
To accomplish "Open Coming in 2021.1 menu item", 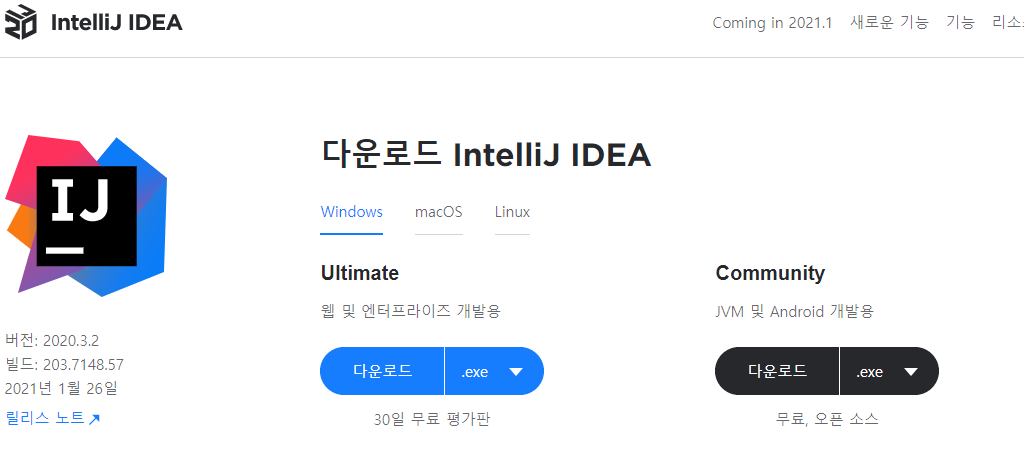I will pyautogui.click(x=772, y=23).
